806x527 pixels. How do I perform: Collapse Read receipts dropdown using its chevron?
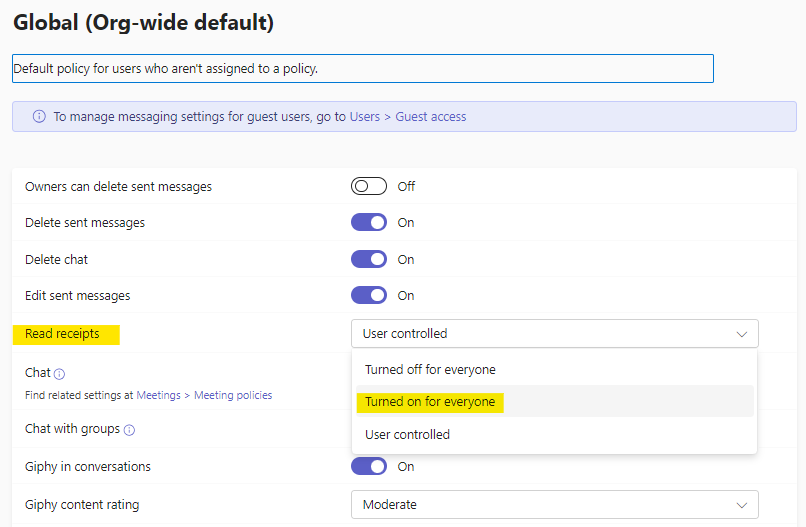point(741,334)
